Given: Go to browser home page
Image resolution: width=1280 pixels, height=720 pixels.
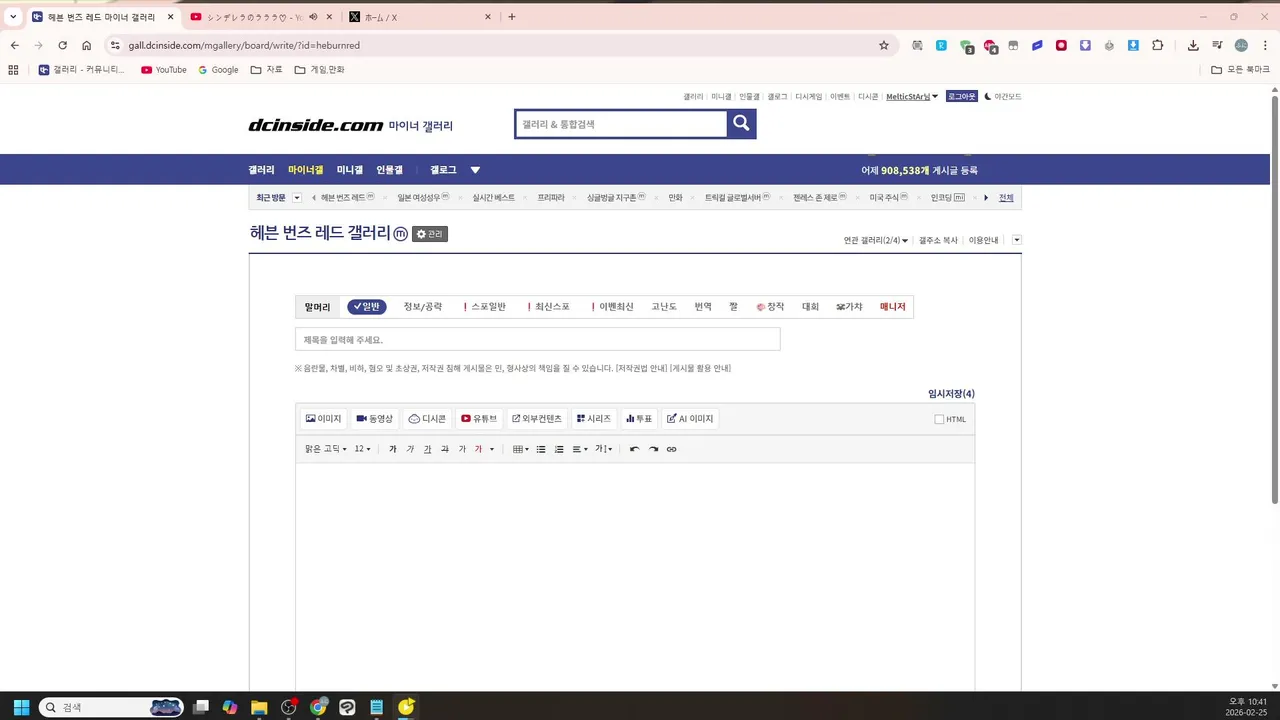Looking at the screenshot, I should pos(87,45).
